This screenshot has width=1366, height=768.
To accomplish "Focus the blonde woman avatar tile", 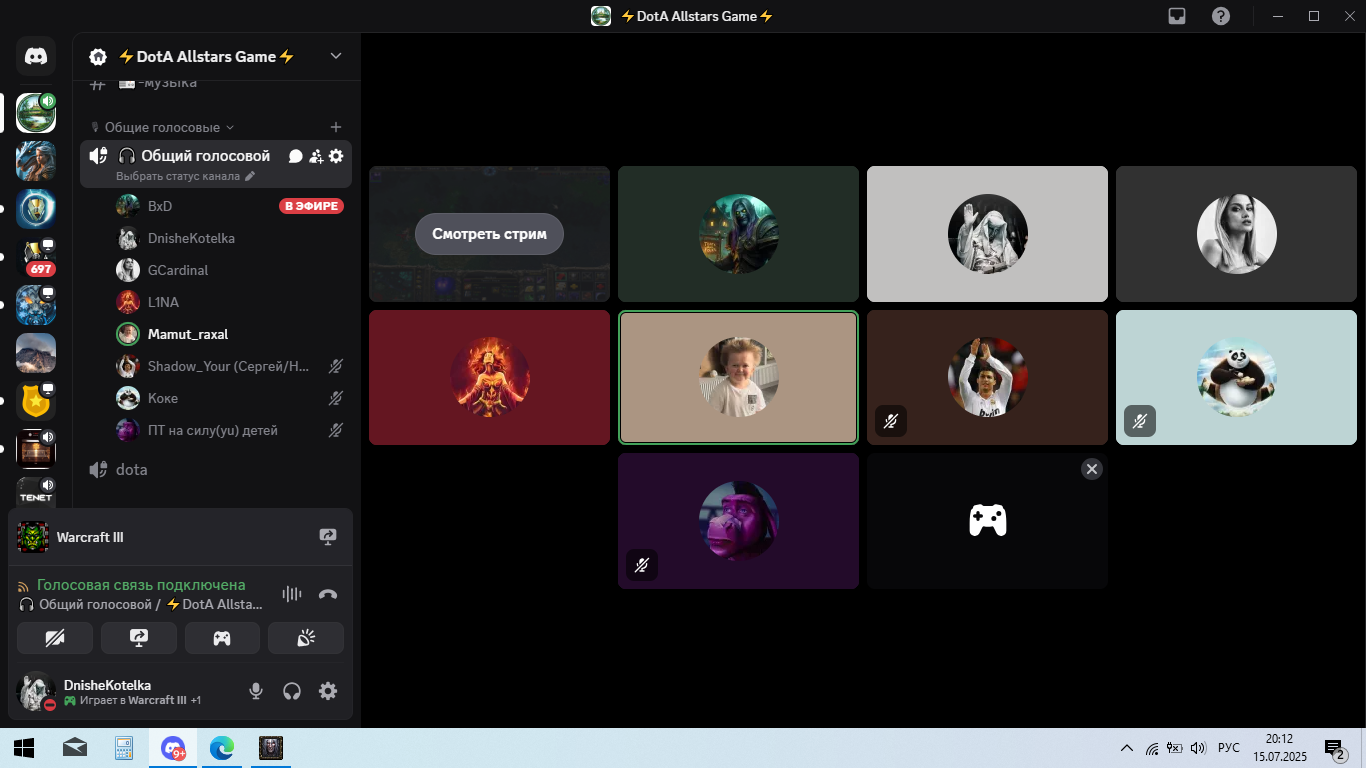I will pos(1236,234).
